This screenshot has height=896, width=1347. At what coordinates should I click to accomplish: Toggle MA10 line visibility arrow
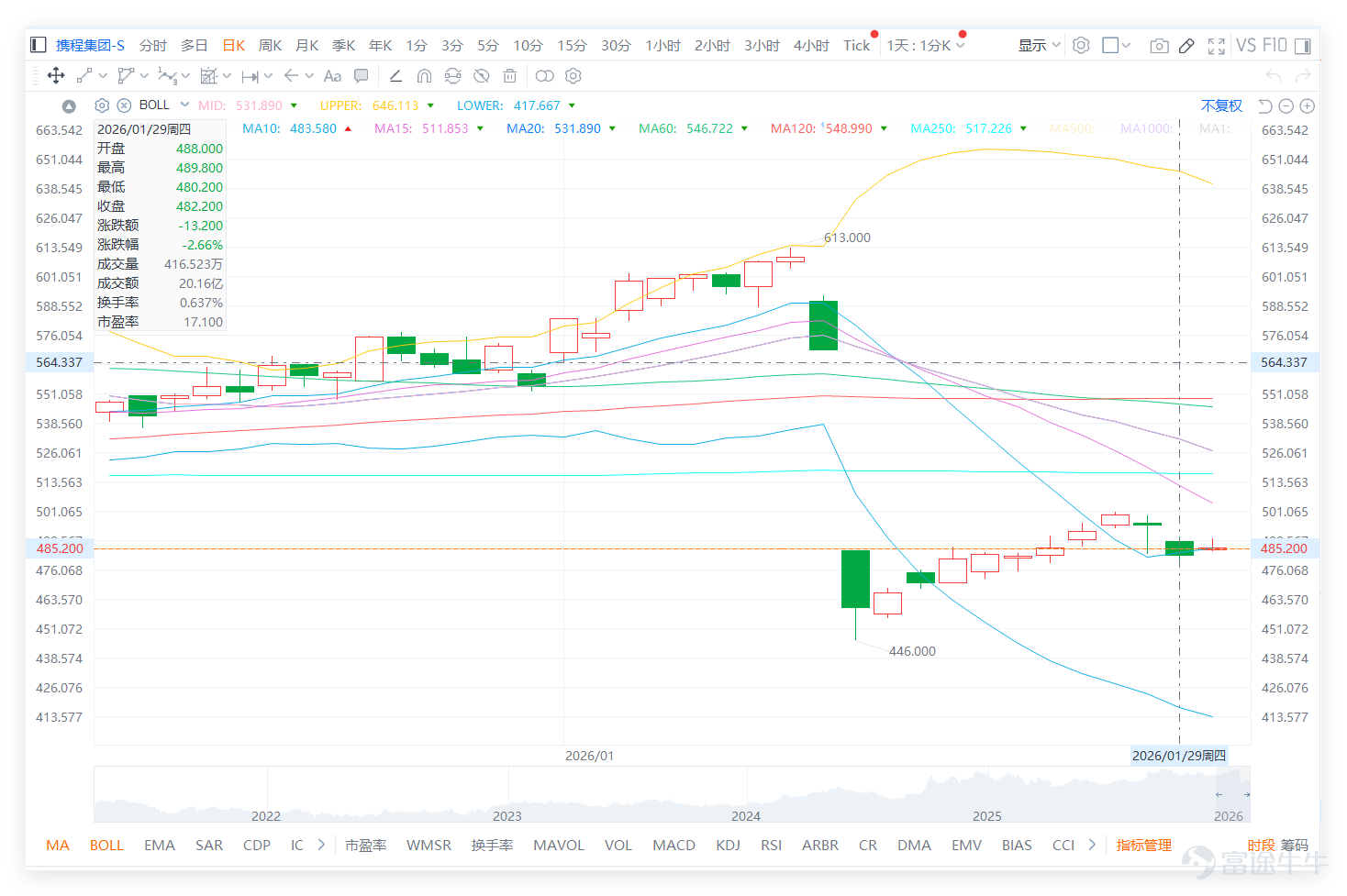[x=348, y=129]
